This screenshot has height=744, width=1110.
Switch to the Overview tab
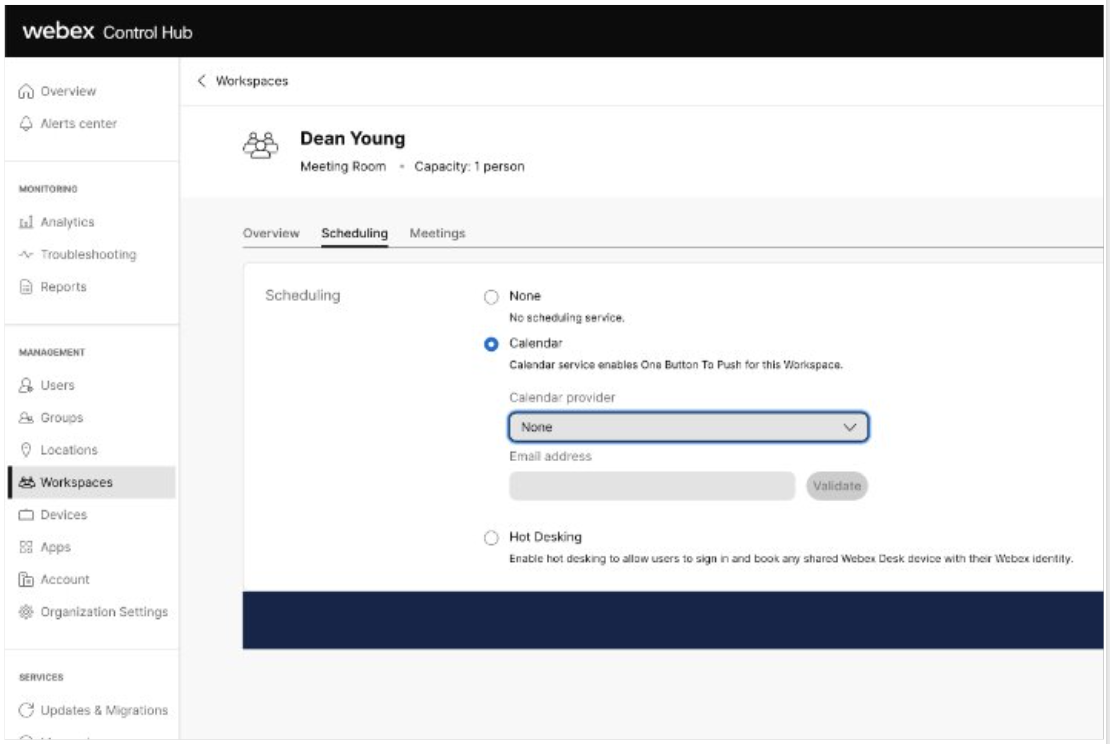pos(271,233)
